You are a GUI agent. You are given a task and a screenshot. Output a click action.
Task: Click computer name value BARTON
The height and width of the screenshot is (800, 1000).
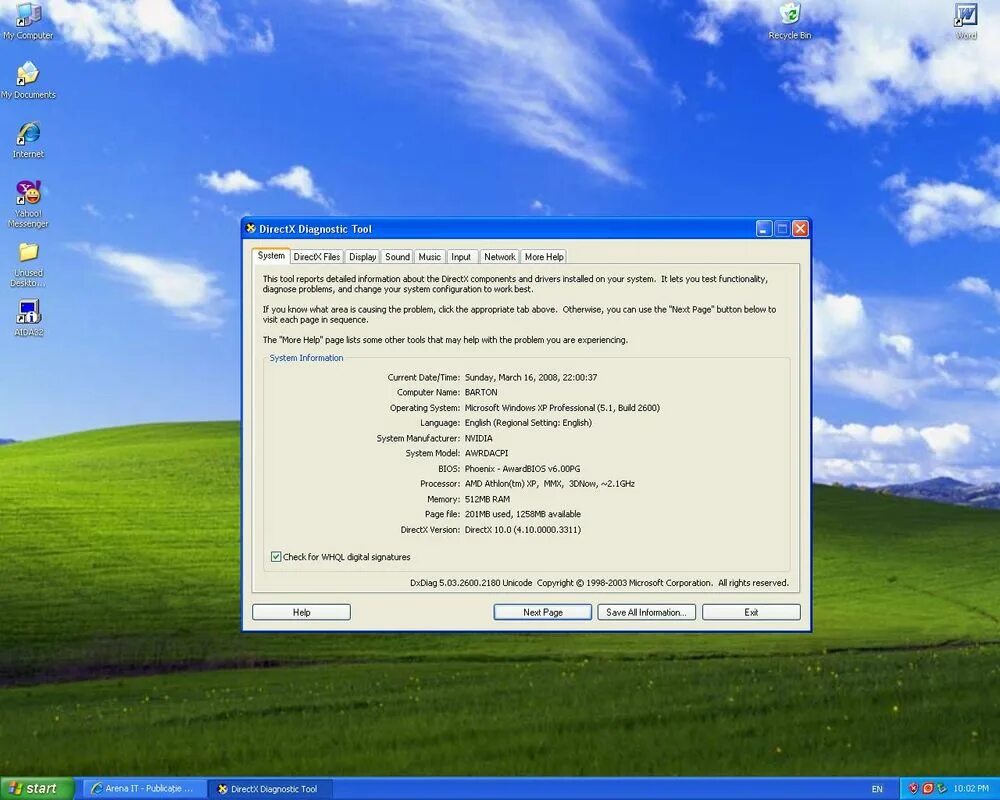(481, 392)
